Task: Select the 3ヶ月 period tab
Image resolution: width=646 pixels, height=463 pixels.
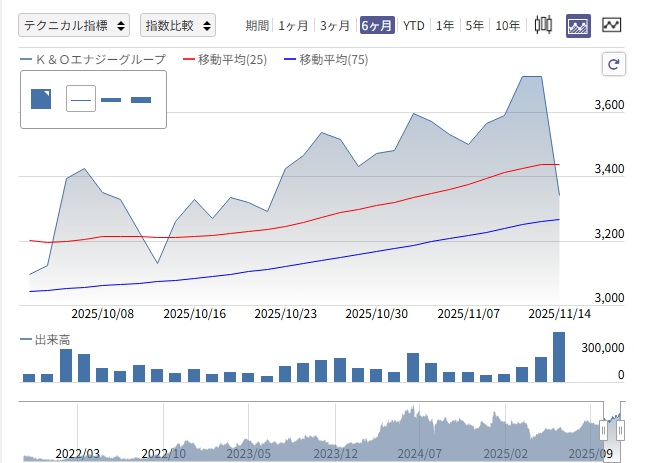Action: [x=334, y=26]
